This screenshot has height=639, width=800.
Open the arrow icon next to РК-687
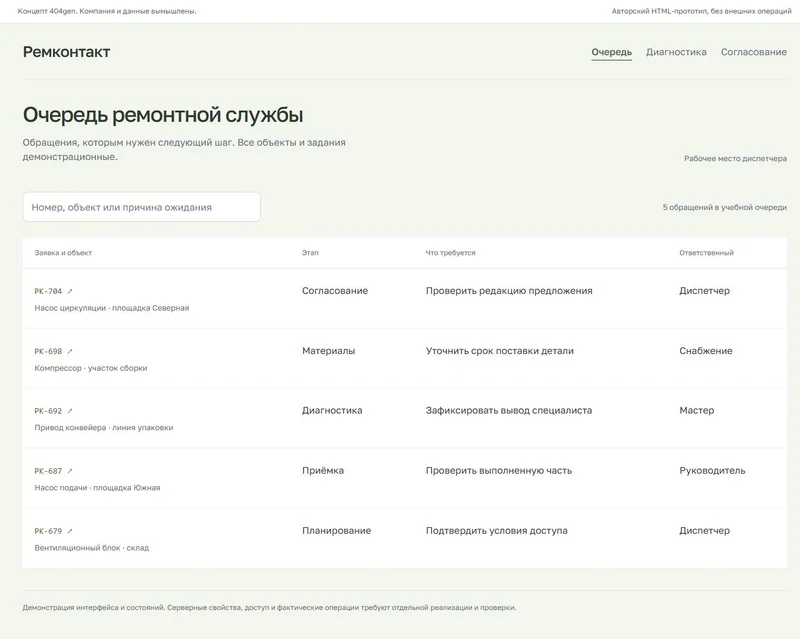click(x=70, y=471)
